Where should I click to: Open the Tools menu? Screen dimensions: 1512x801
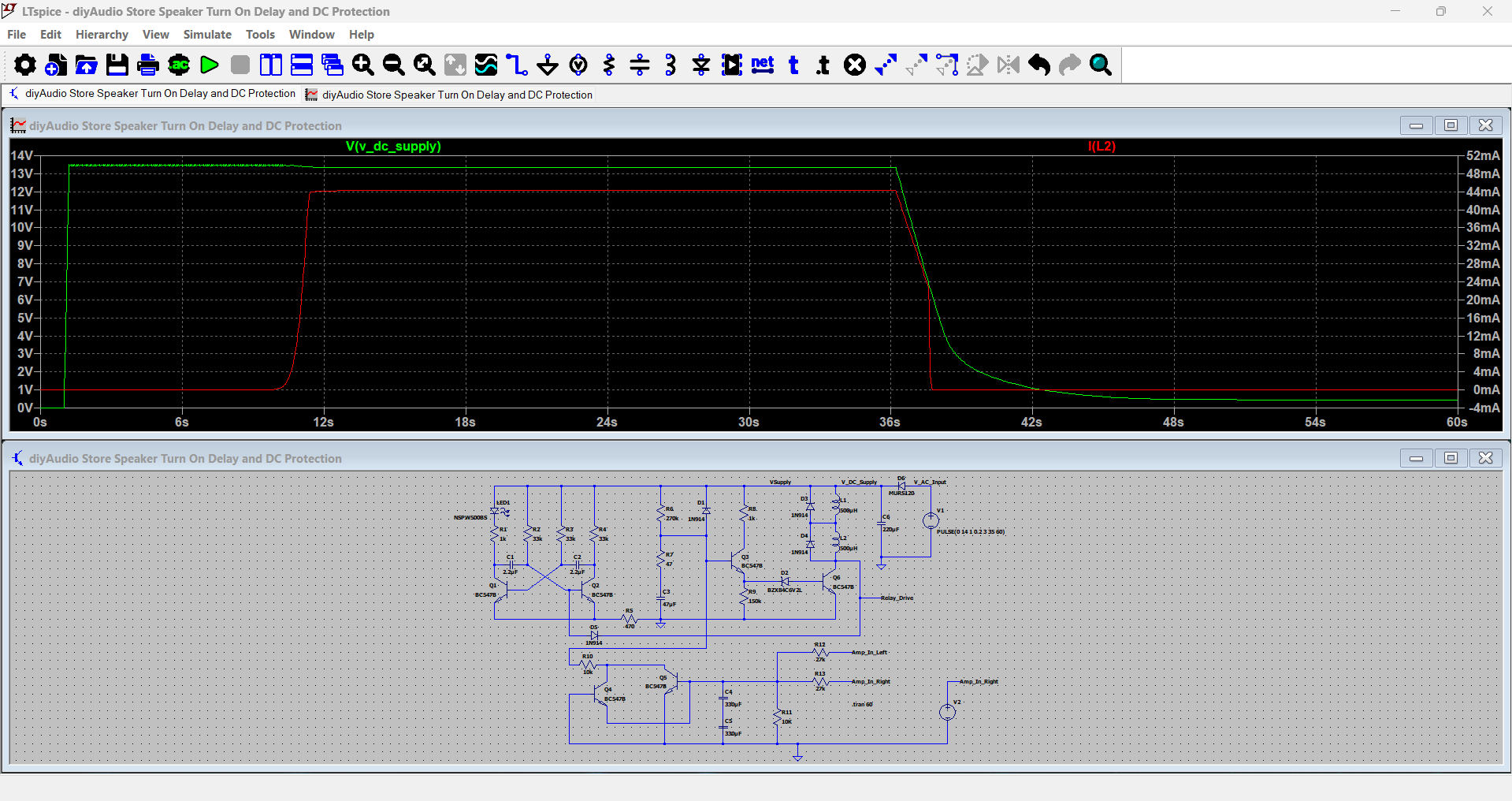click(260, 35)
